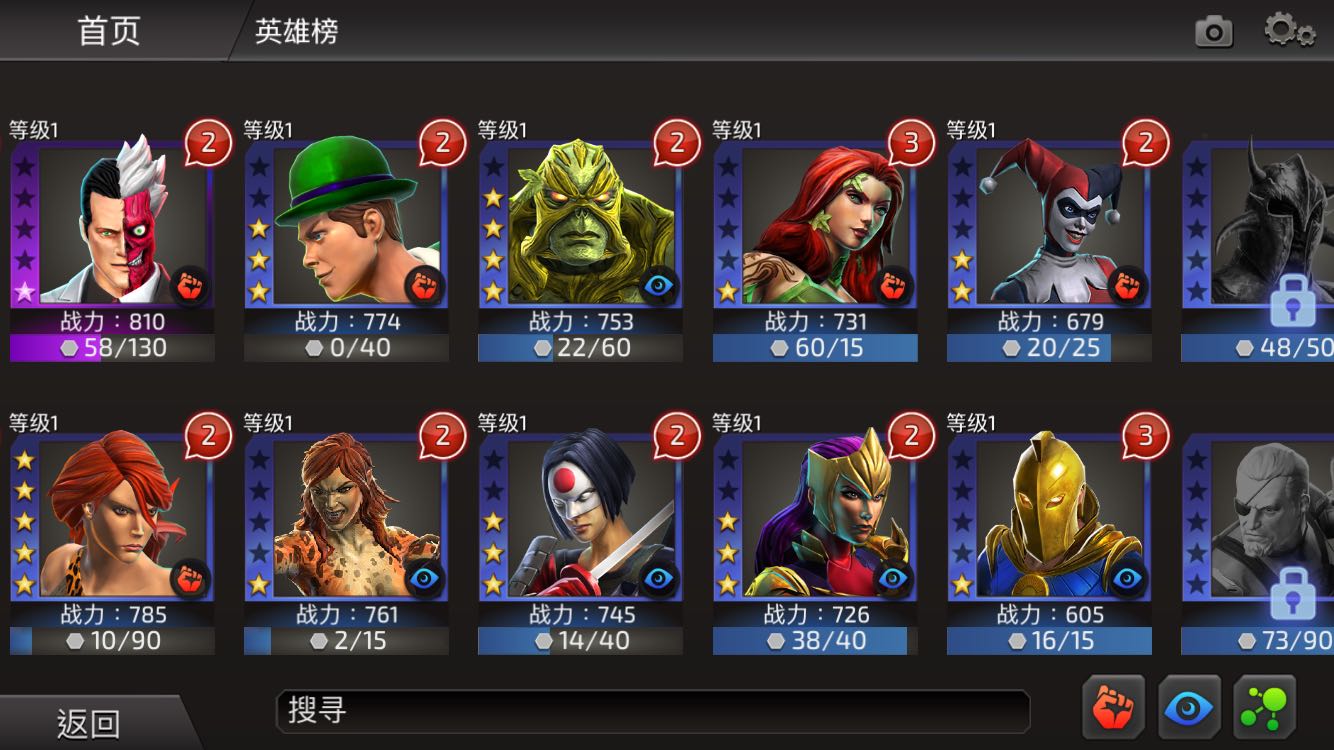Toggle the blue eye class filter

click(x=1189, y=708)
